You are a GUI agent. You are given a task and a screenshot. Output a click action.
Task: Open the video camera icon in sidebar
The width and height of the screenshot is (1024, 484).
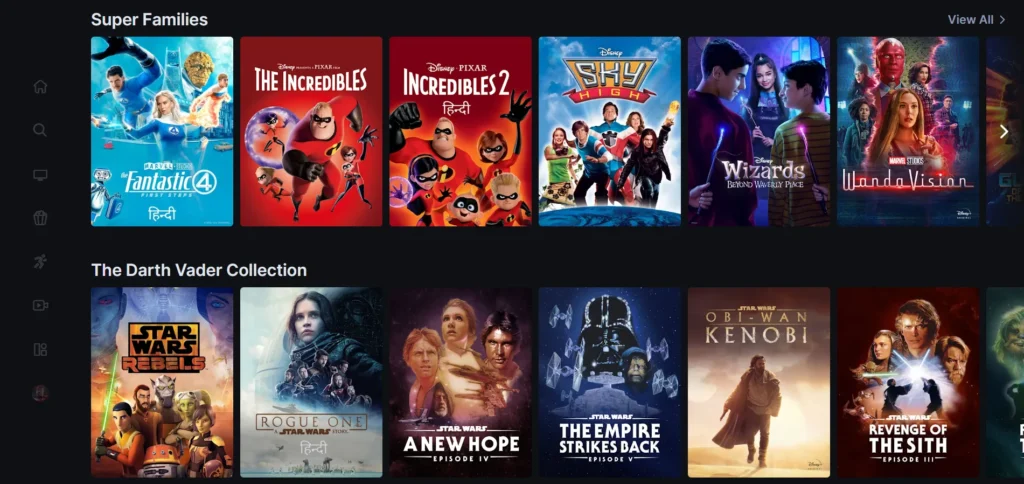40,306
